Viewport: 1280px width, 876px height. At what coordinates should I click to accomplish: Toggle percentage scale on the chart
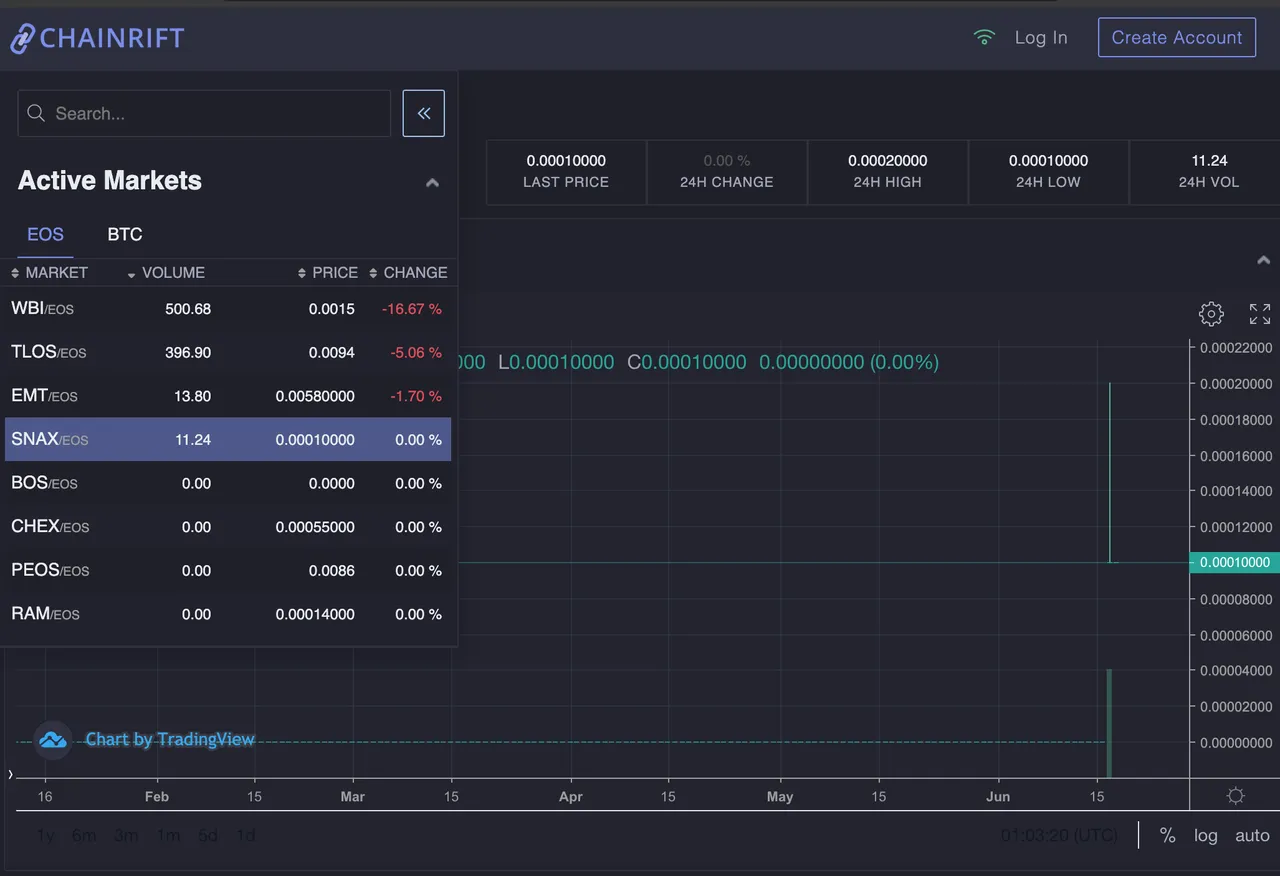tap(1167, 835)
